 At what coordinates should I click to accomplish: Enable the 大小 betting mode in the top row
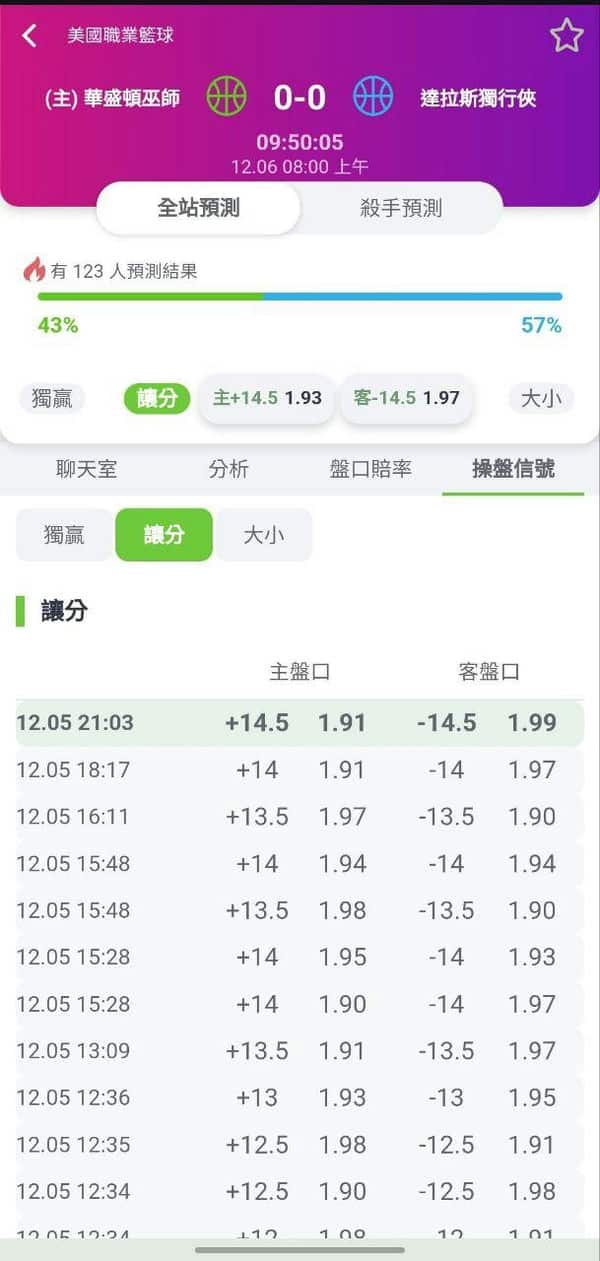(540, 398)
